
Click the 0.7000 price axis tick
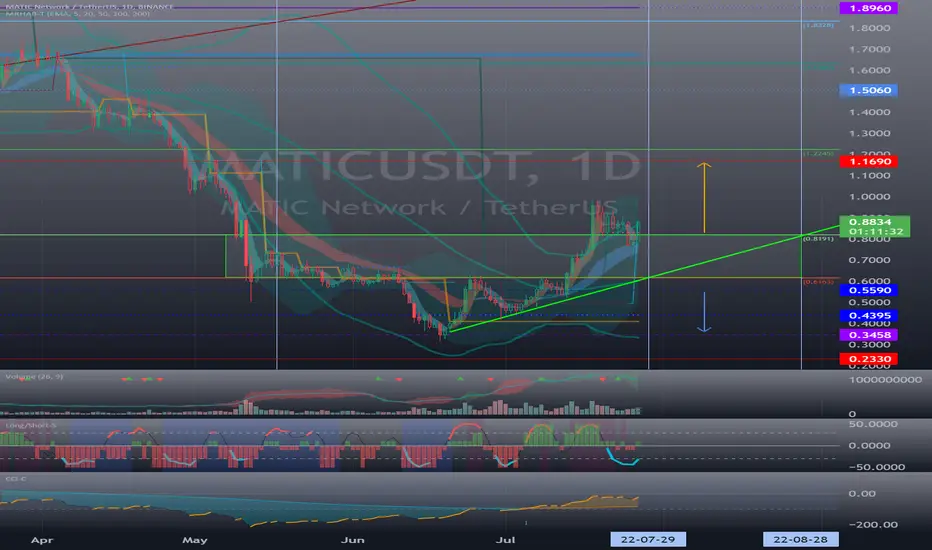point(870,260)
